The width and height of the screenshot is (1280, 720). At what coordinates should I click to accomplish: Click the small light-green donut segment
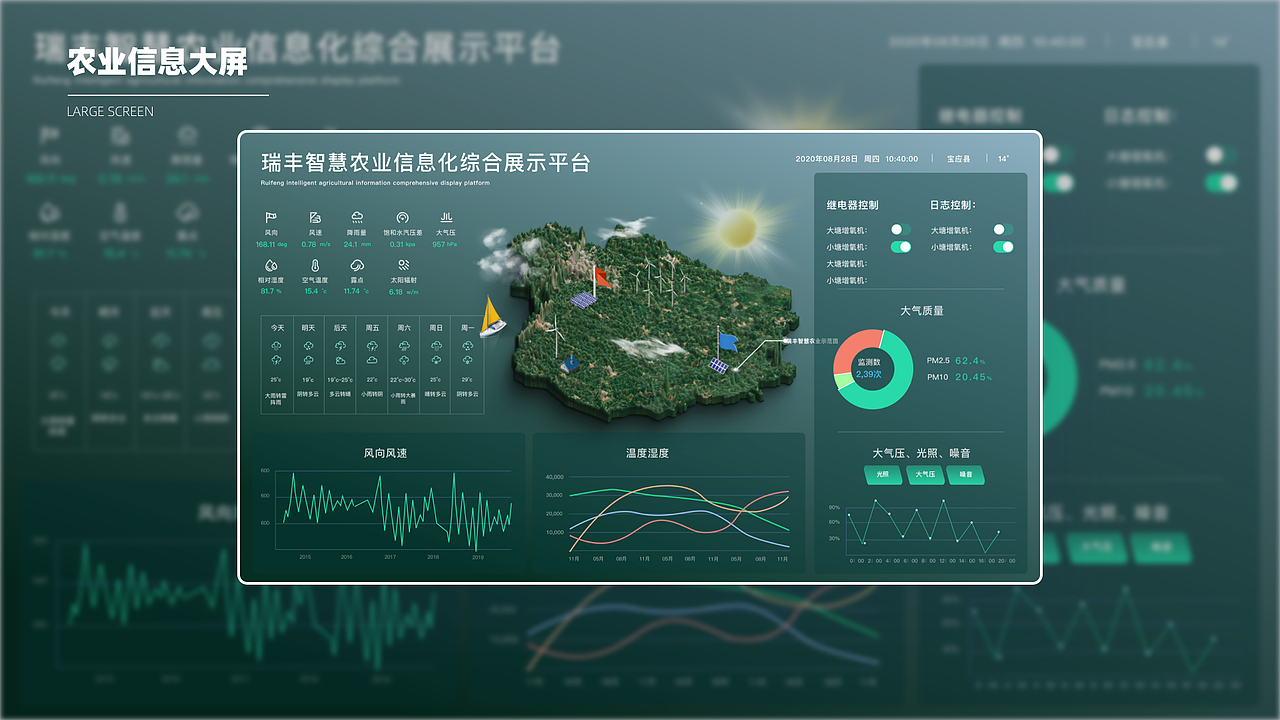click(844, 381)
